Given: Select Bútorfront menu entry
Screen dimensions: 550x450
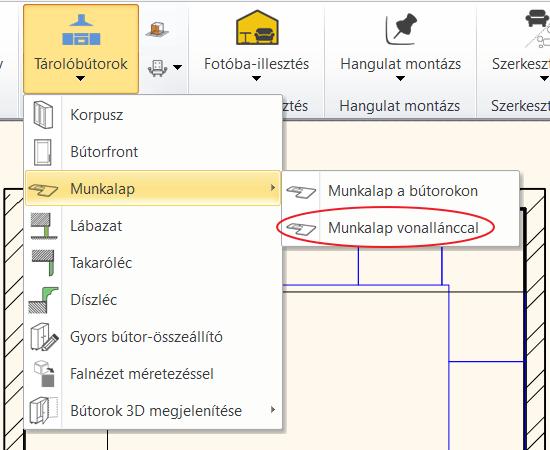Looking at the screenshot, I should [153, 152].
